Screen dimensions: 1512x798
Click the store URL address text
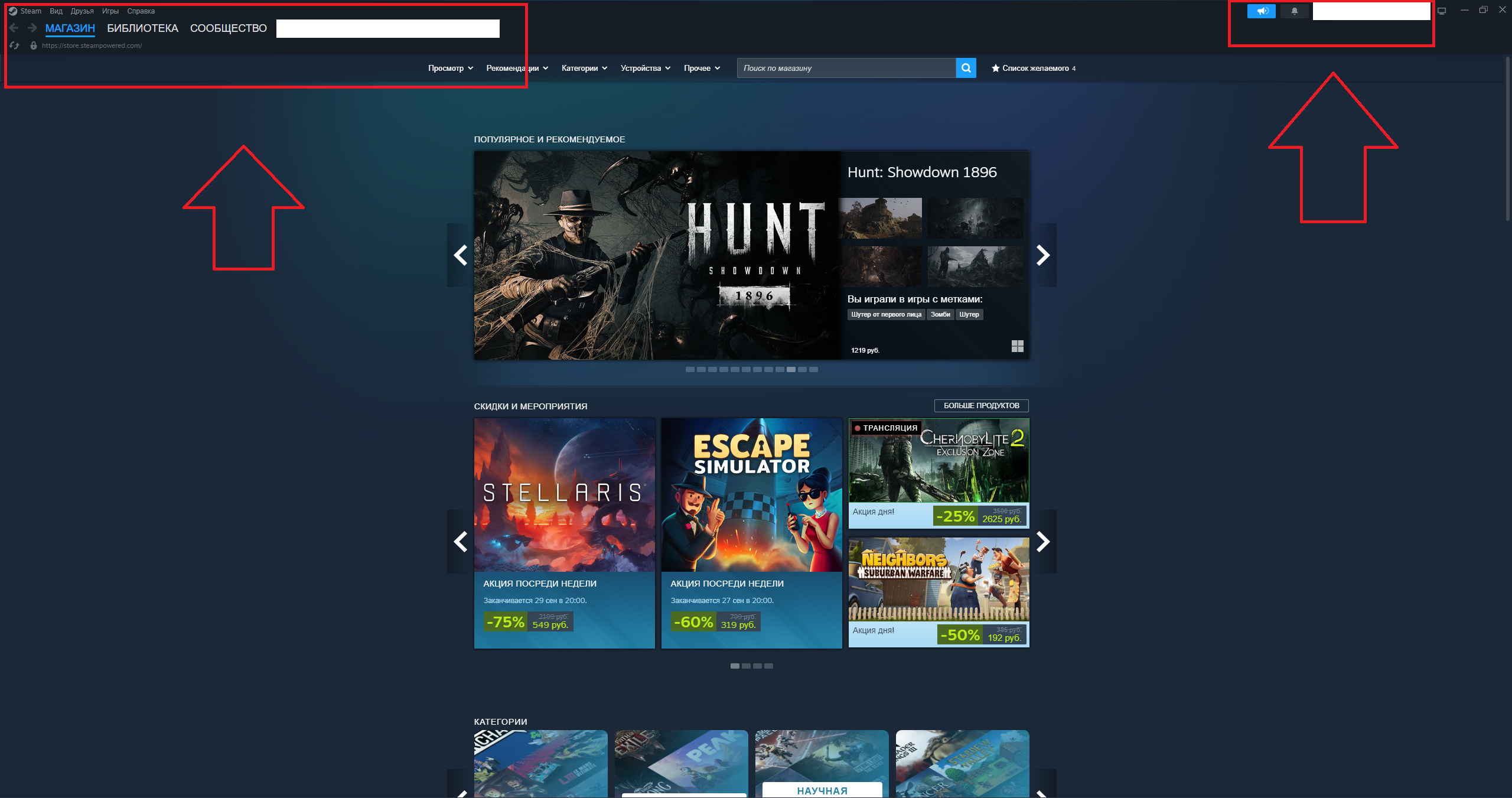[x=92, y=45]
